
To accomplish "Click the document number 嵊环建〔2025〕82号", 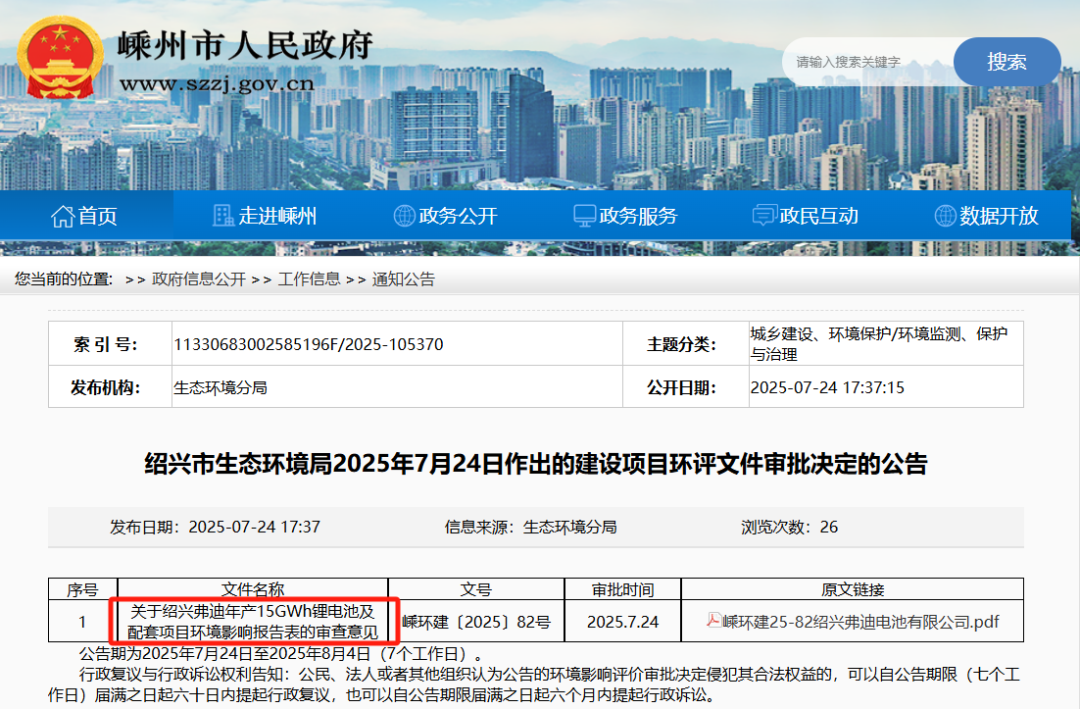I will (x=476, y=622).
